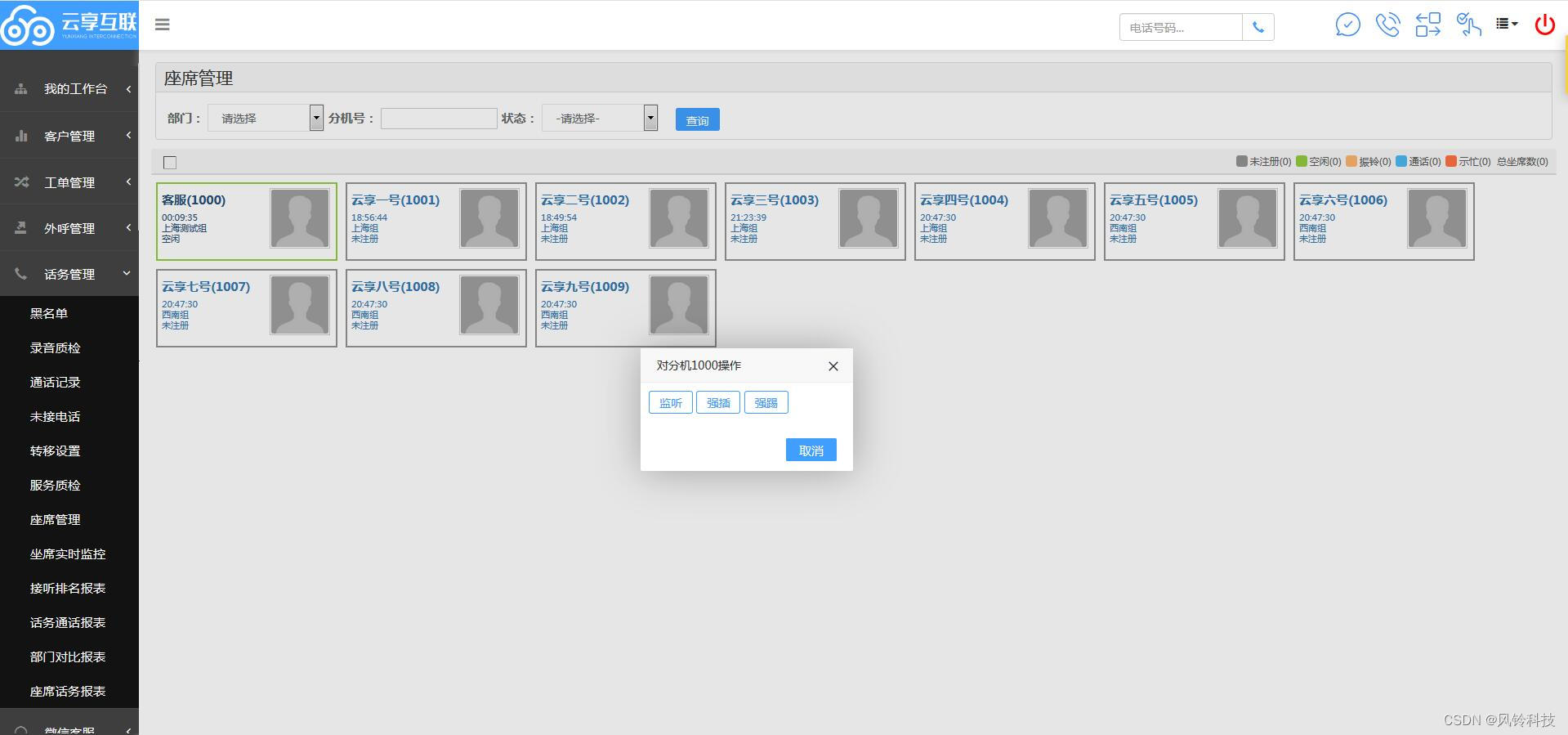Image resolution: width=1568 pixels, height=735 pixels.
Task: Close the 对分机1000操作 dialog
Action: pyautogui.click(x=833, y=366)
